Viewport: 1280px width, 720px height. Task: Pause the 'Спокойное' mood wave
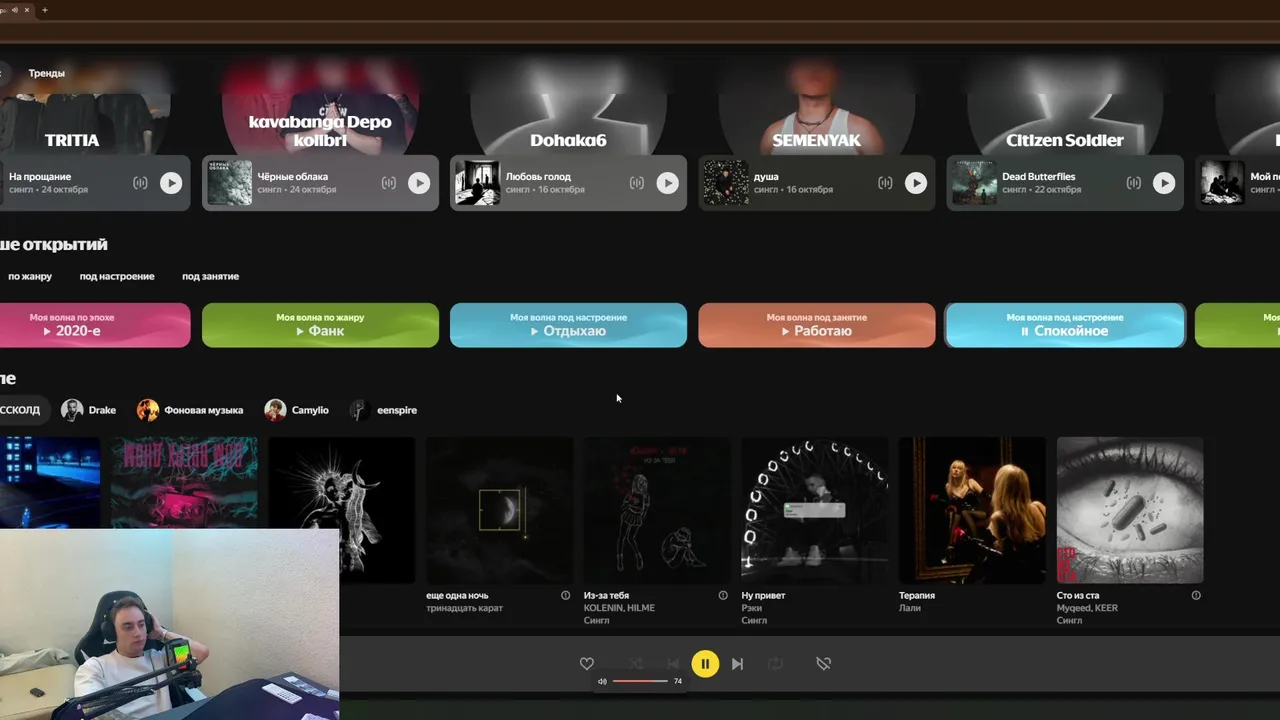(1065, 325)
